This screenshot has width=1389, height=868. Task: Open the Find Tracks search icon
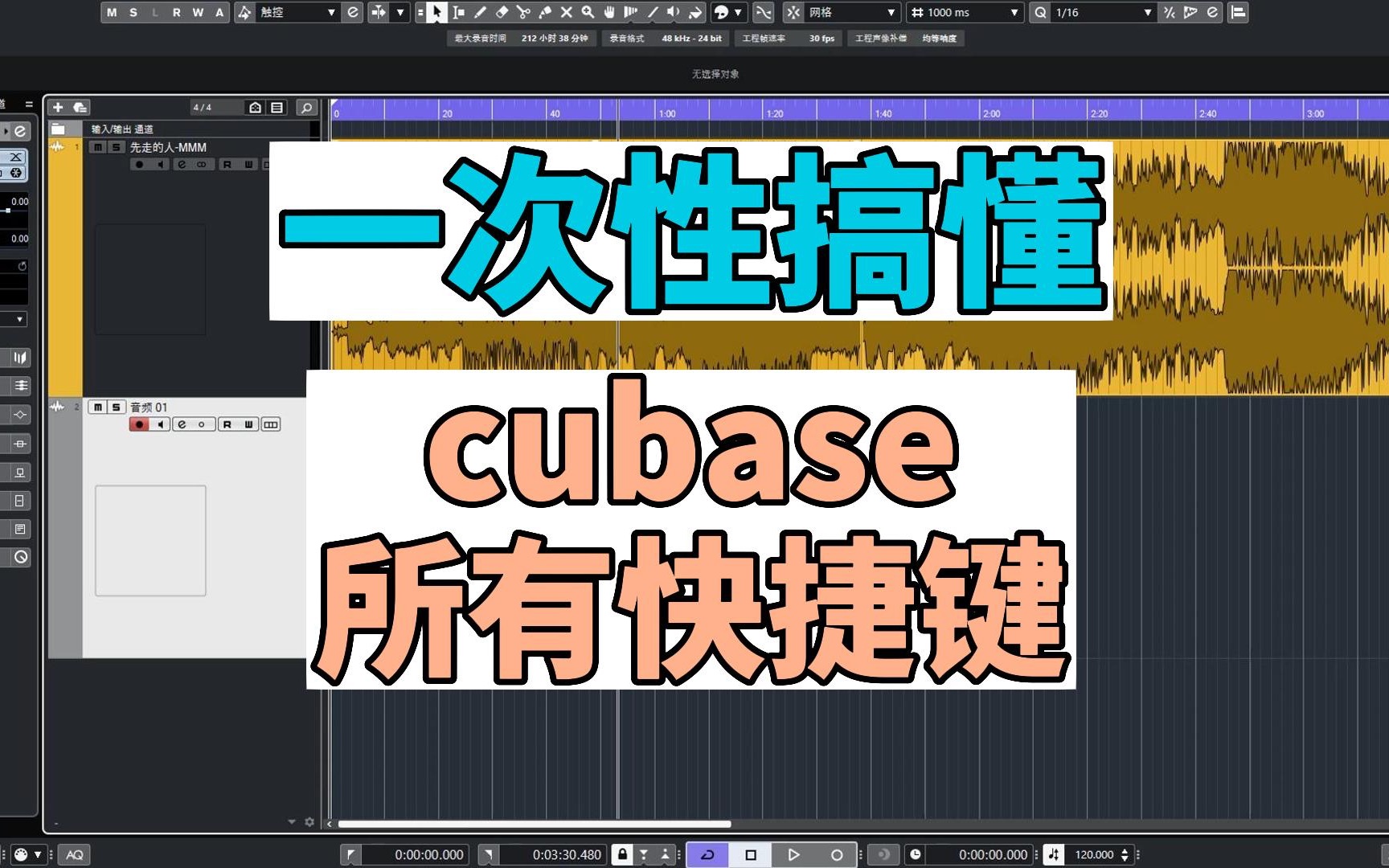(x=306, y=107)
